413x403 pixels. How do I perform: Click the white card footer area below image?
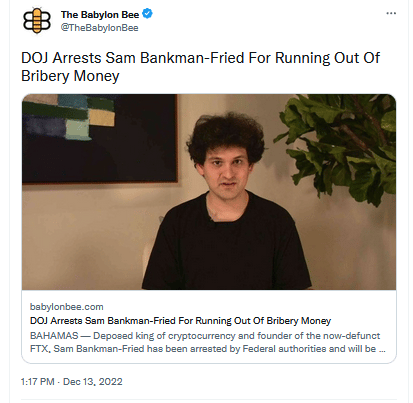(x=209, y=326)
